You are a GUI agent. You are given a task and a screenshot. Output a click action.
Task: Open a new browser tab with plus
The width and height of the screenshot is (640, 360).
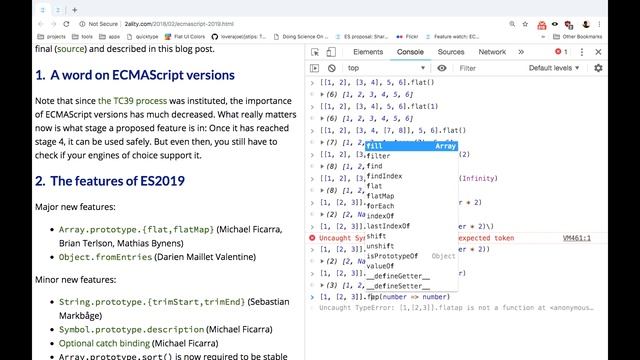(75, 10)
